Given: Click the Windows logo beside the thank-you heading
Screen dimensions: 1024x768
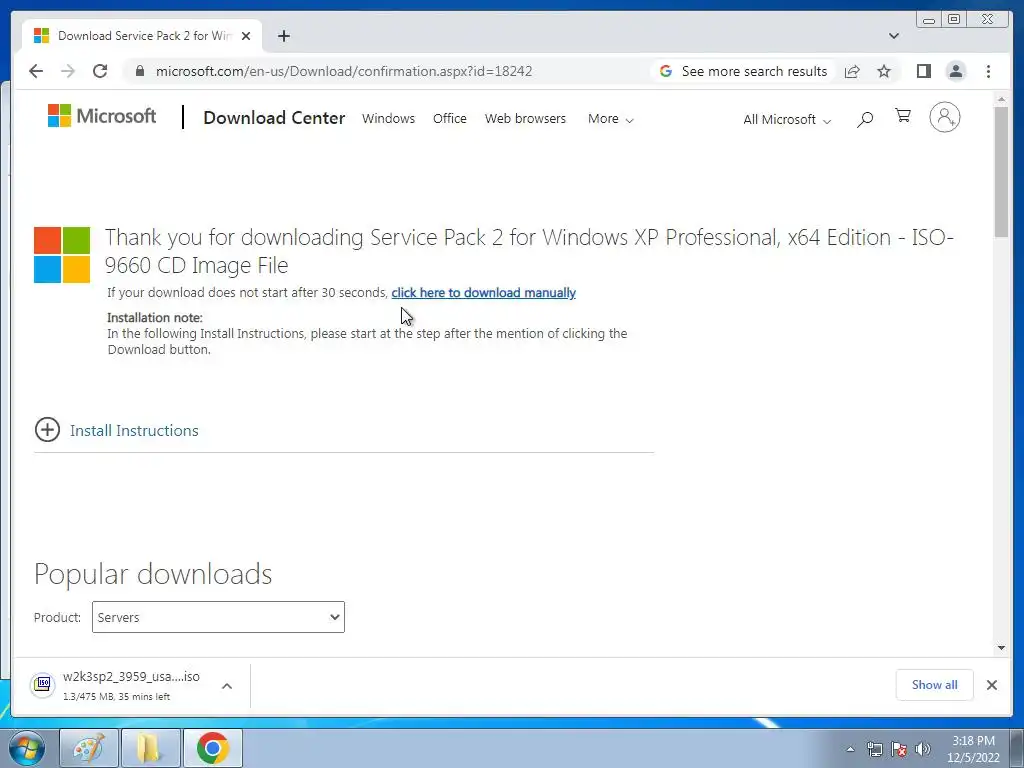Looking at the screenshot, I should coord(62,255).
